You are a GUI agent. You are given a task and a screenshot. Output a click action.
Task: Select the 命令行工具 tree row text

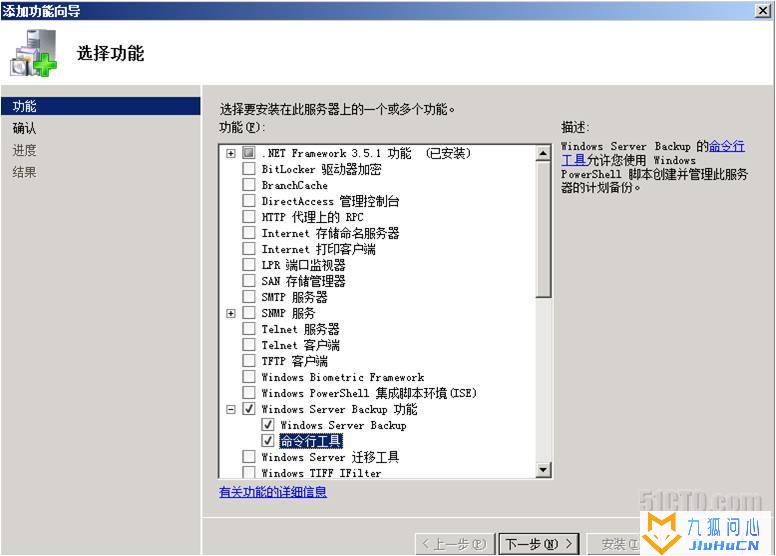pos(310,441)
